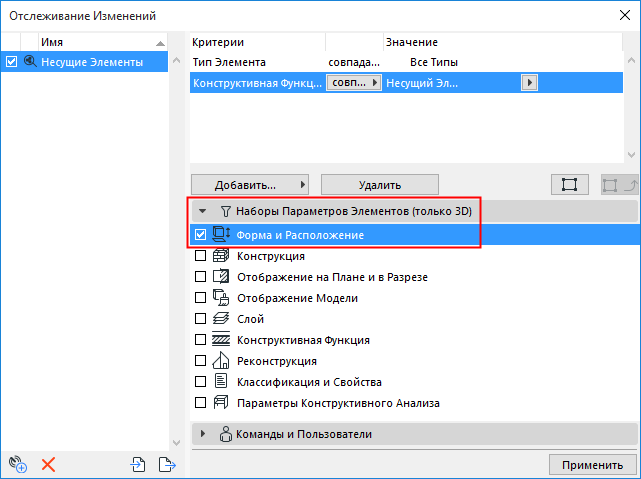Click the import rules icon
This screenshot has width=641, height=479.
138,463
